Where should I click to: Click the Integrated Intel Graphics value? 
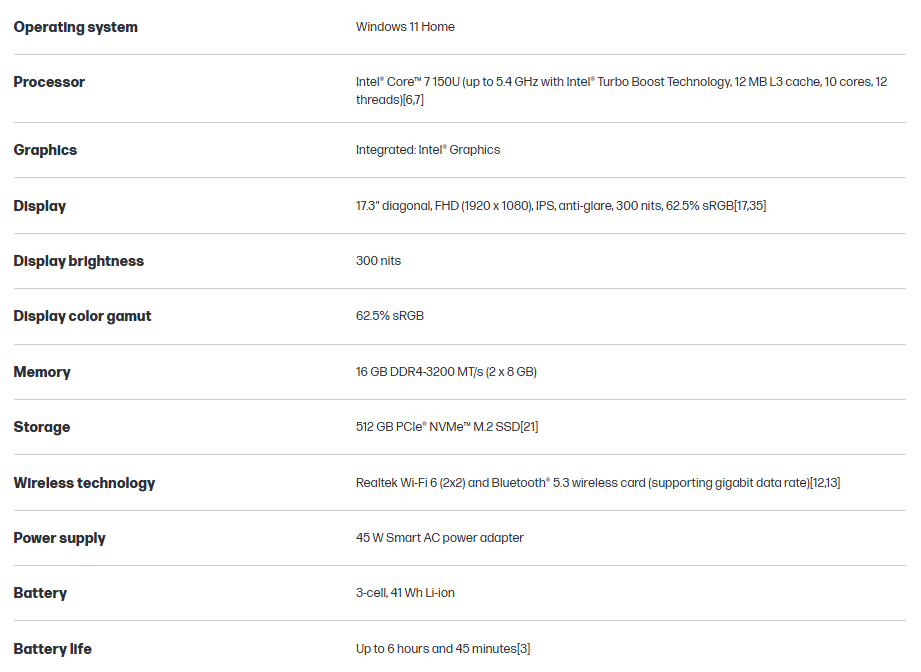428,150
